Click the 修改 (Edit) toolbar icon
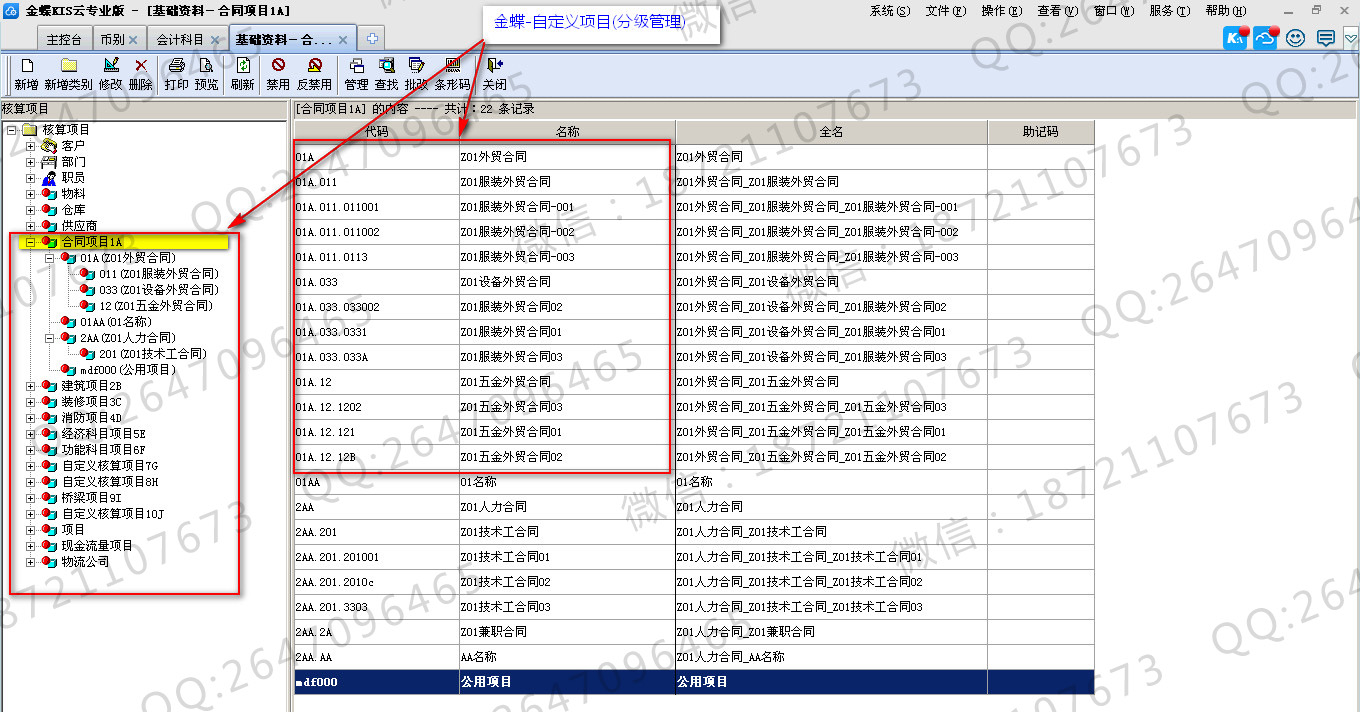The image size is (1360, 712). [x=110, y=66]
